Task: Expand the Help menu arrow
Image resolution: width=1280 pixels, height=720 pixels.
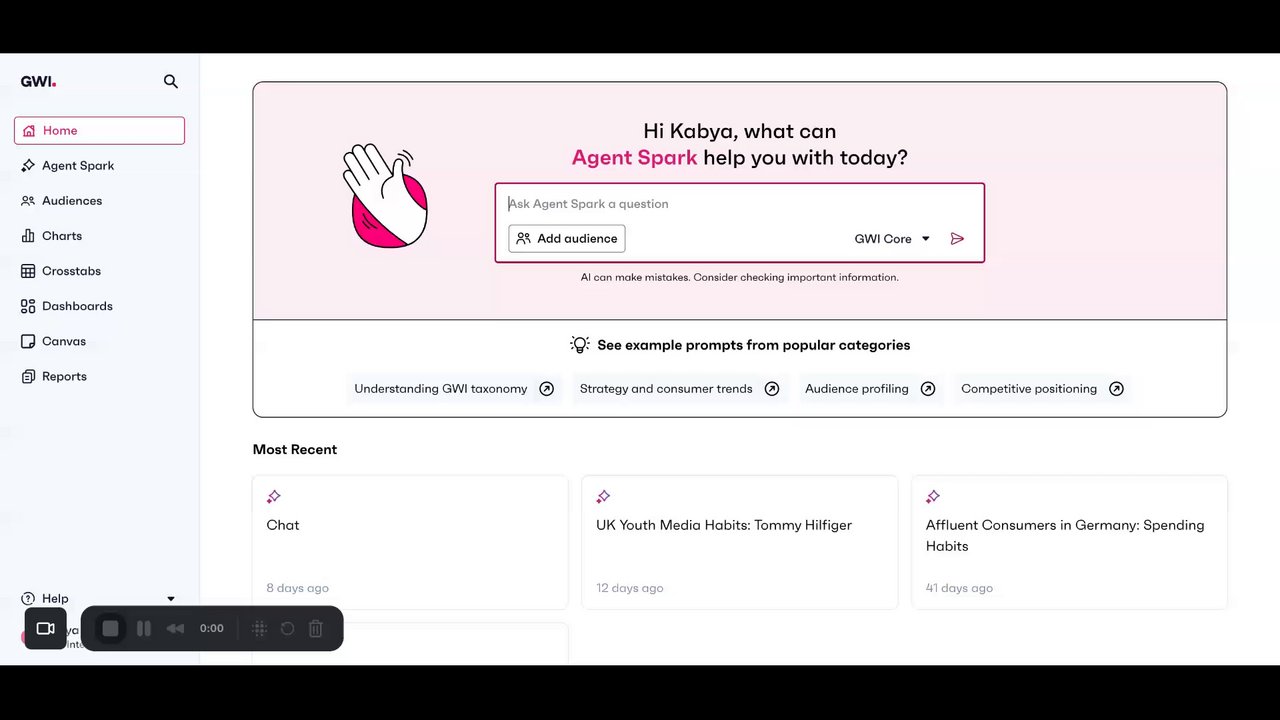Action: pyautogui.click(x=171, y=599)
